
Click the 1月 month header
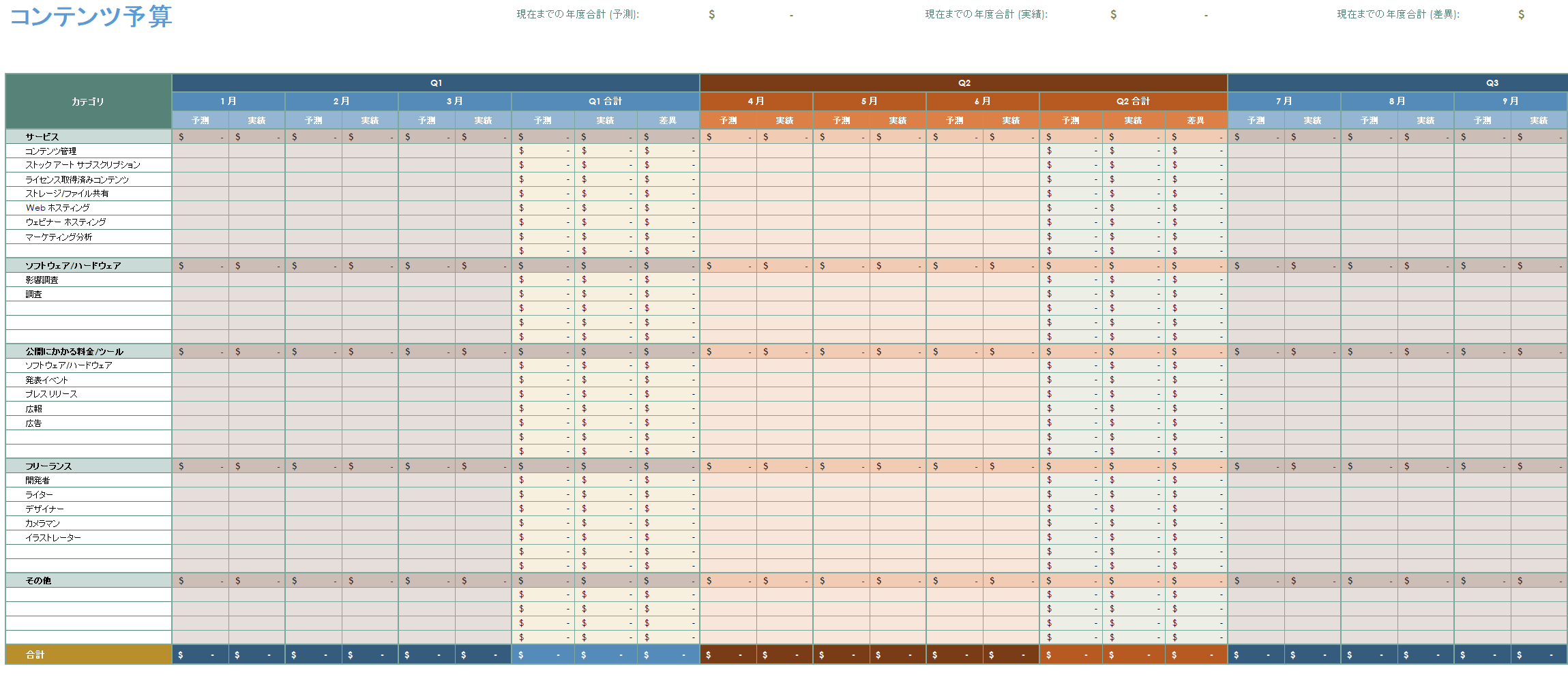point(228,101)
